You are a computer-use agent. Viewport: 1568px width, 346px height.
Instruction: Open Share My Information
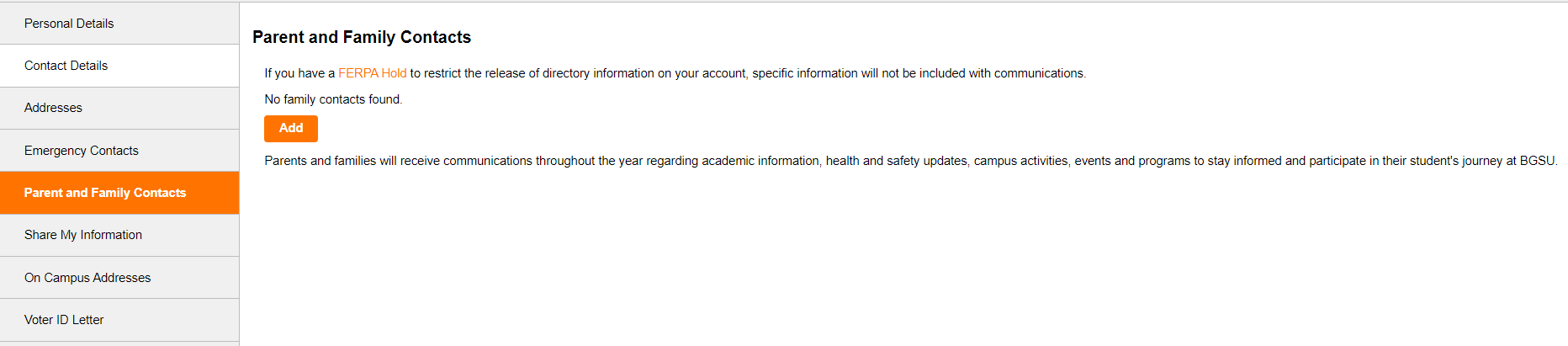tap(82, 235)
